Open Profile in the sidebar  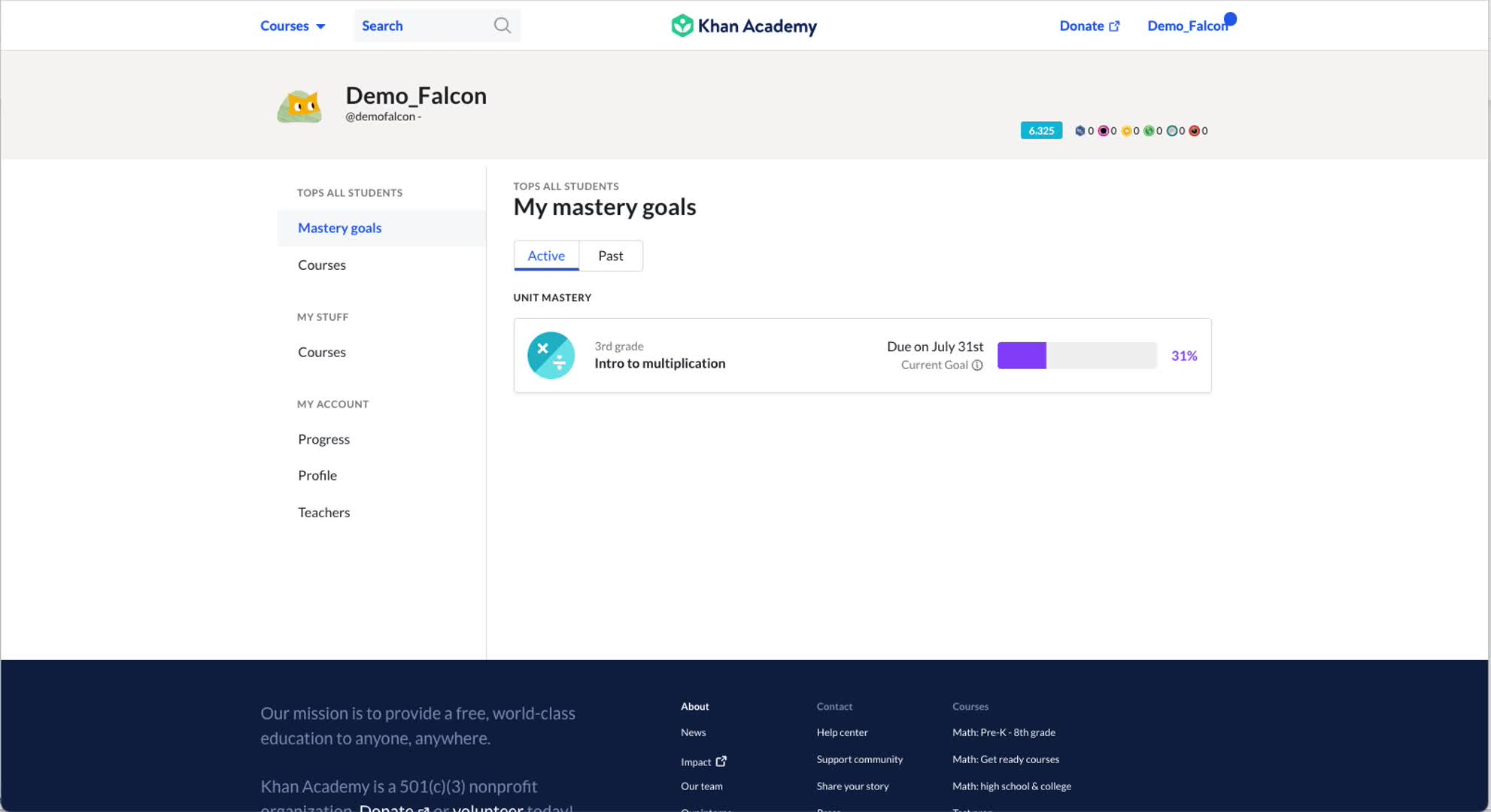[317, 475]
